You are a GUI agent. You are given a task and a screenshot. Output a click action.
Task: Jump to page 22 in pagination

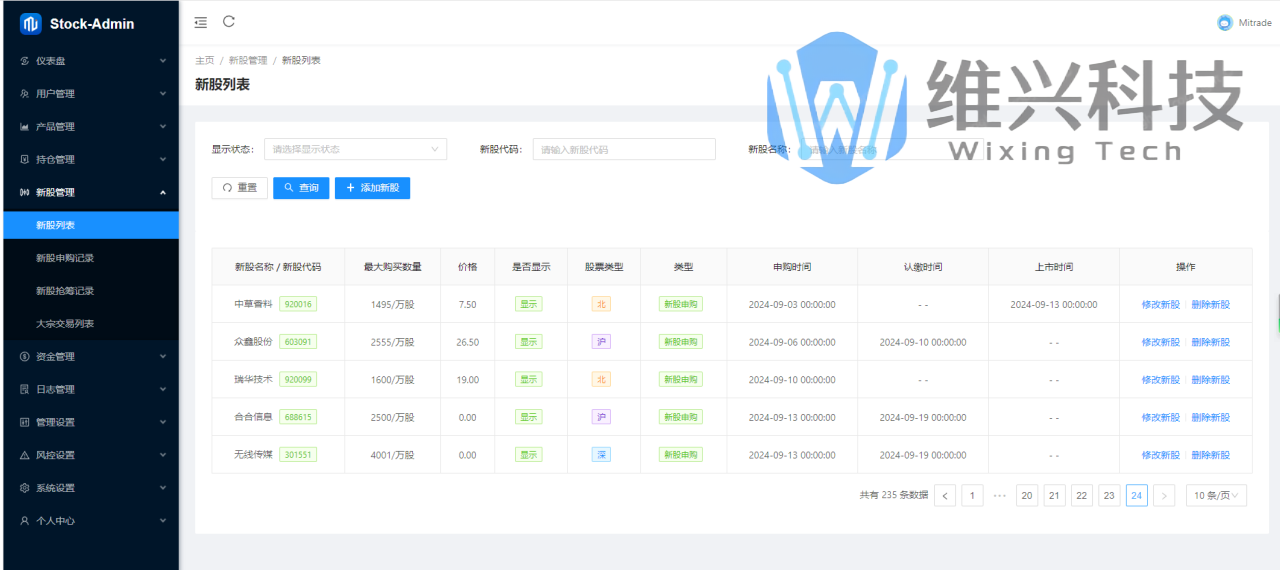point(1082,495)
